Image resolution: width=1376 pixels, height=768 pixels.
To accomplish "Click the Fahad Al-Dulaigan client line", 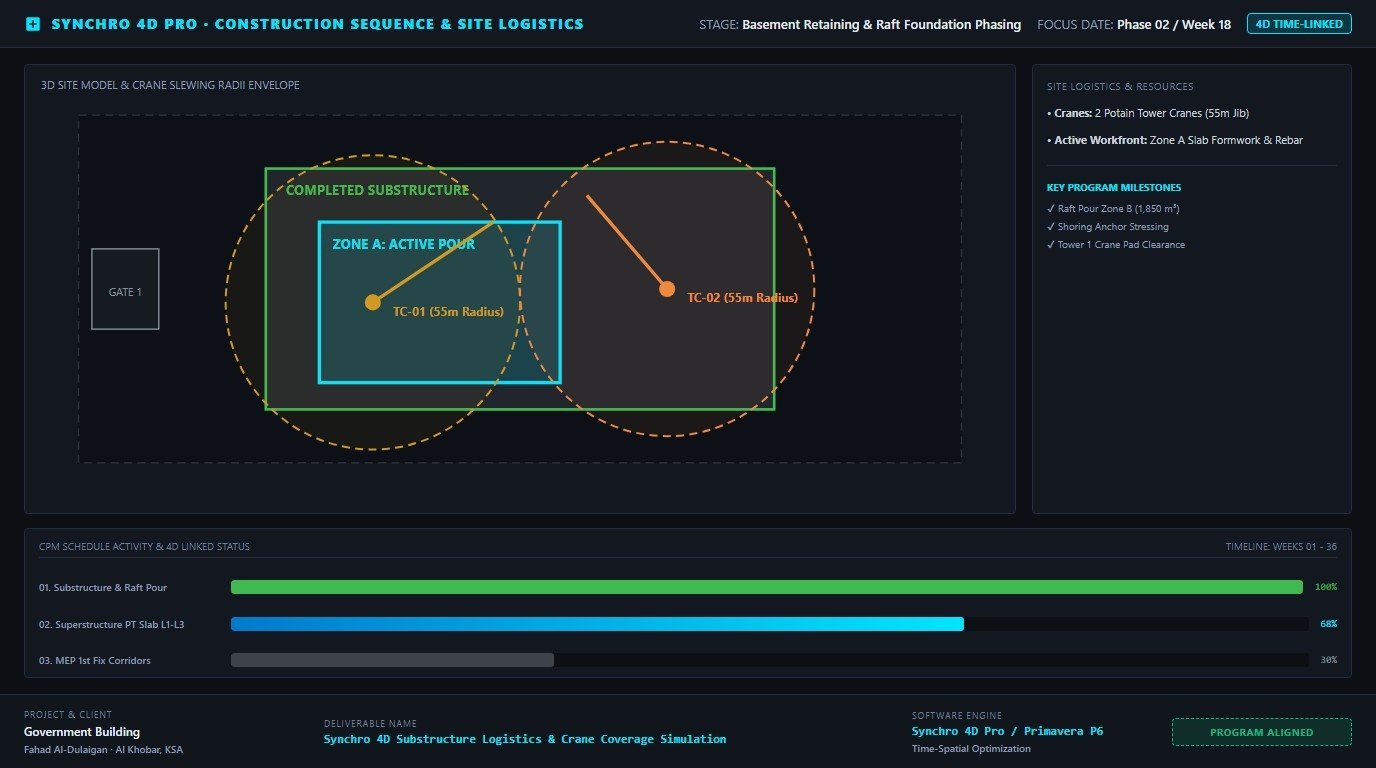I will [103, 750].
